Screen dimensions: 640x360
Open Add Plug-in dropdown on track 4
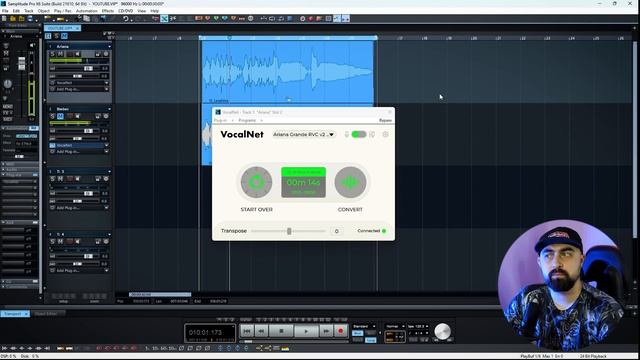tap(107, 270)
